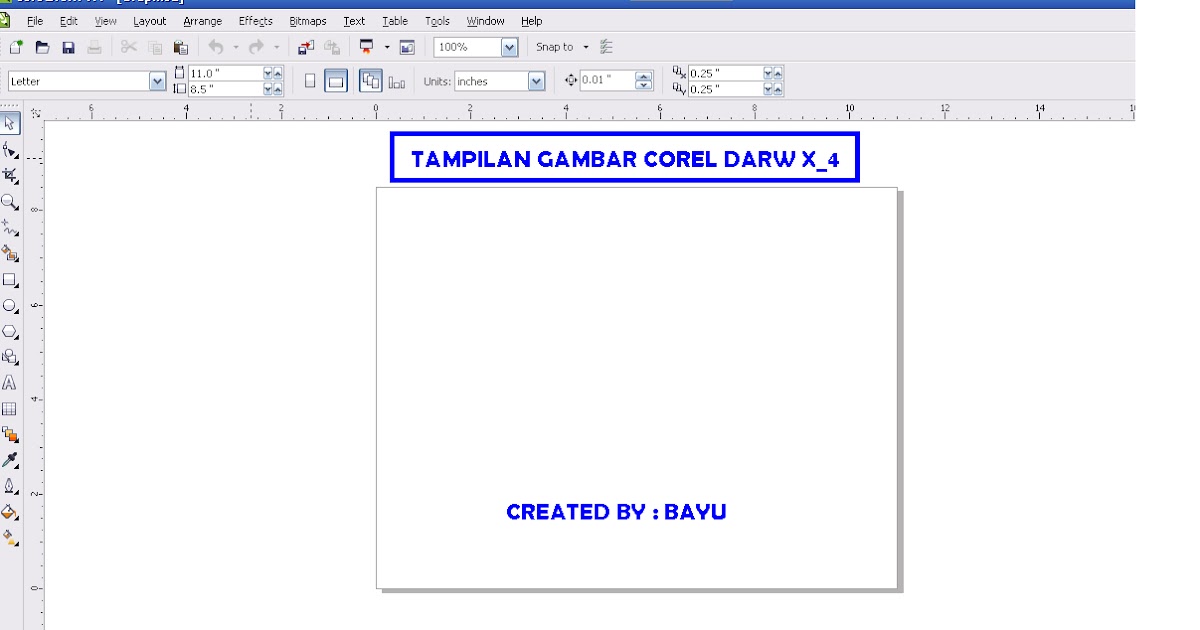Screen dimensions: 1200x630
Task: Select the Interactive Fill tool
Action: (x=10, y=537)
